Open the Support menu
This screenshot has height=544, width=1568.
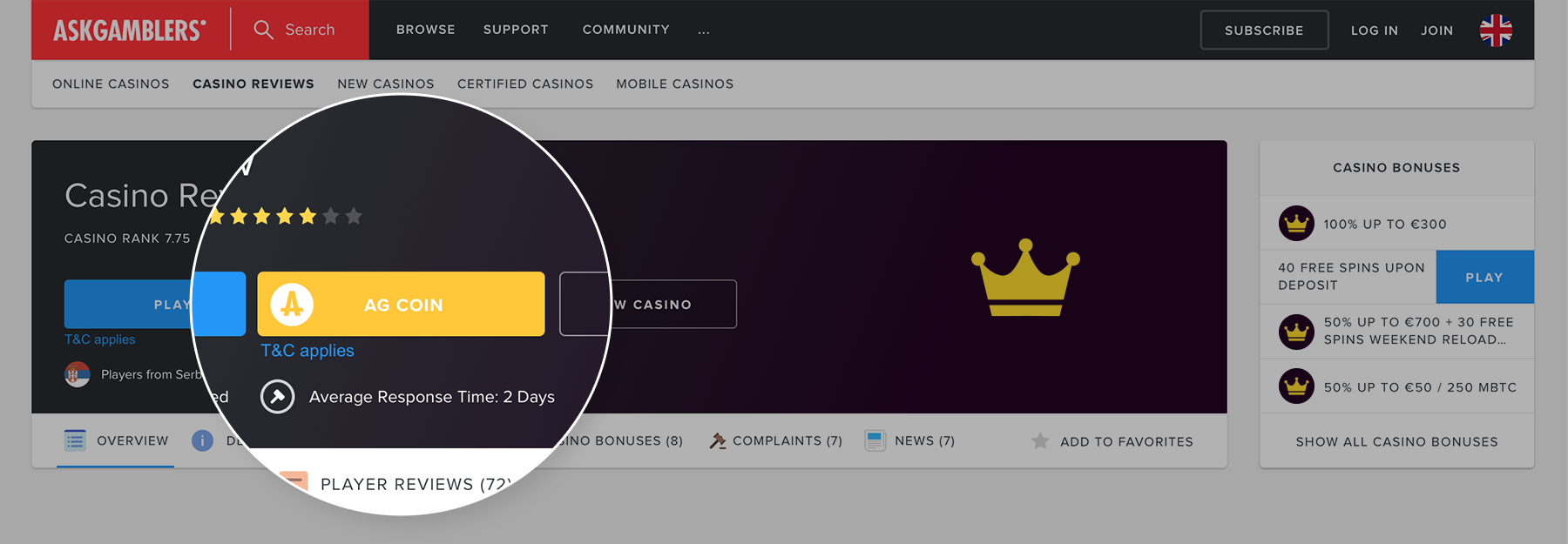coord(516,30)
